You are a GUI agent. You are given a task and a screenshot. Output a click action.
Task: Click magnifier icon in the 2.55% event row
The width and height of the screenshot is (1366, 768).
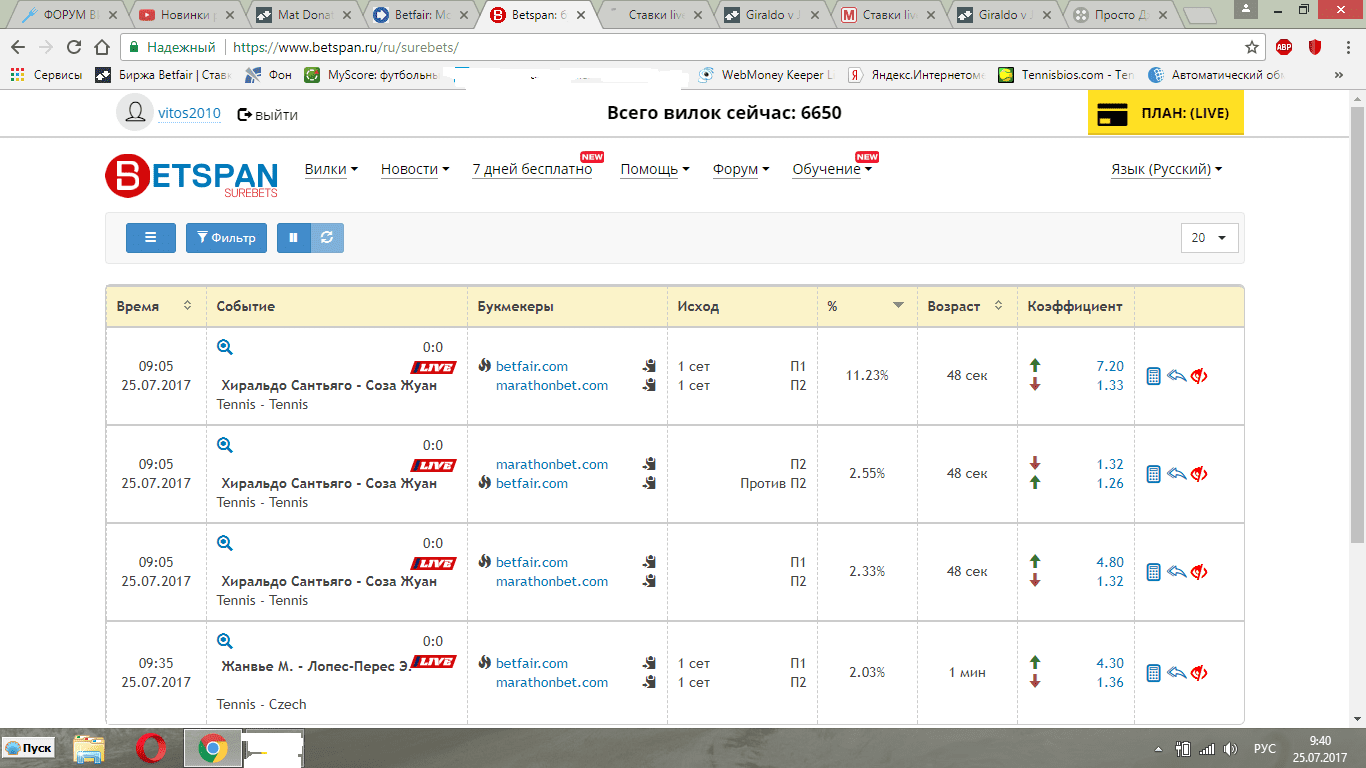(225, 445)
